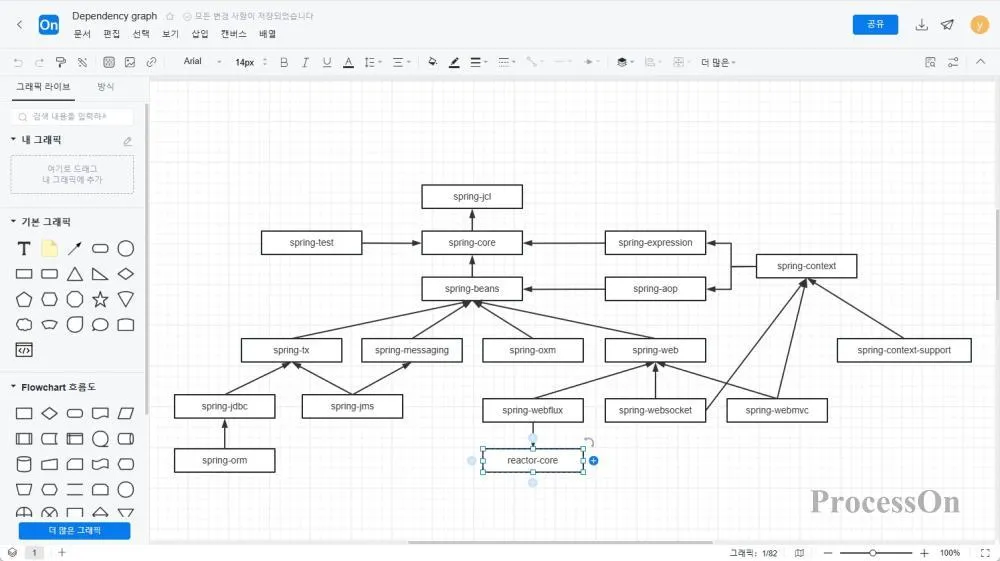Add a new page with plus button
The width and height of the screenshot is (1000, 561).
coord(62,553)
